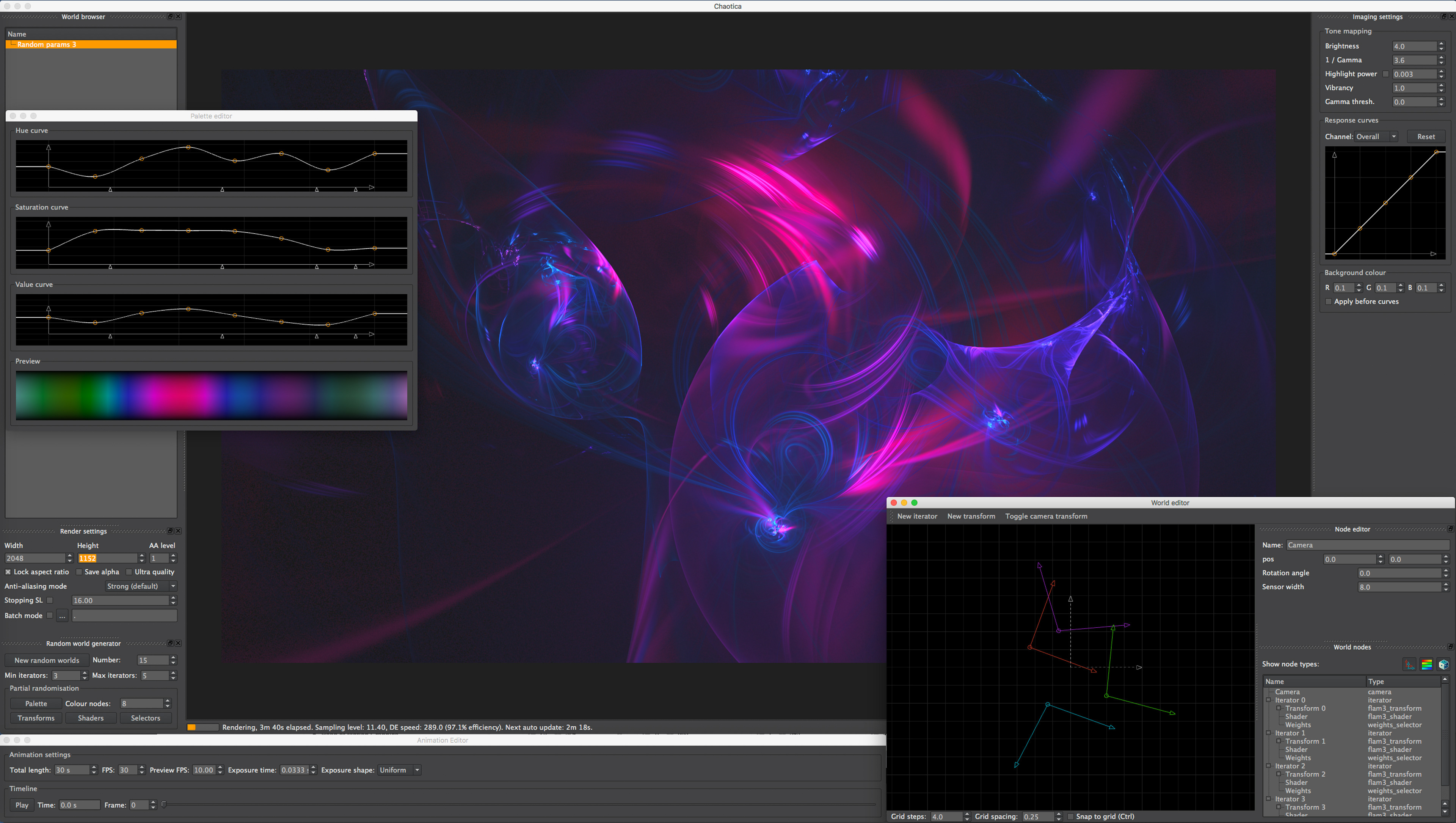Float the Node editor panel
The image size is (1456, 823).
click(x=1450, y=529)
